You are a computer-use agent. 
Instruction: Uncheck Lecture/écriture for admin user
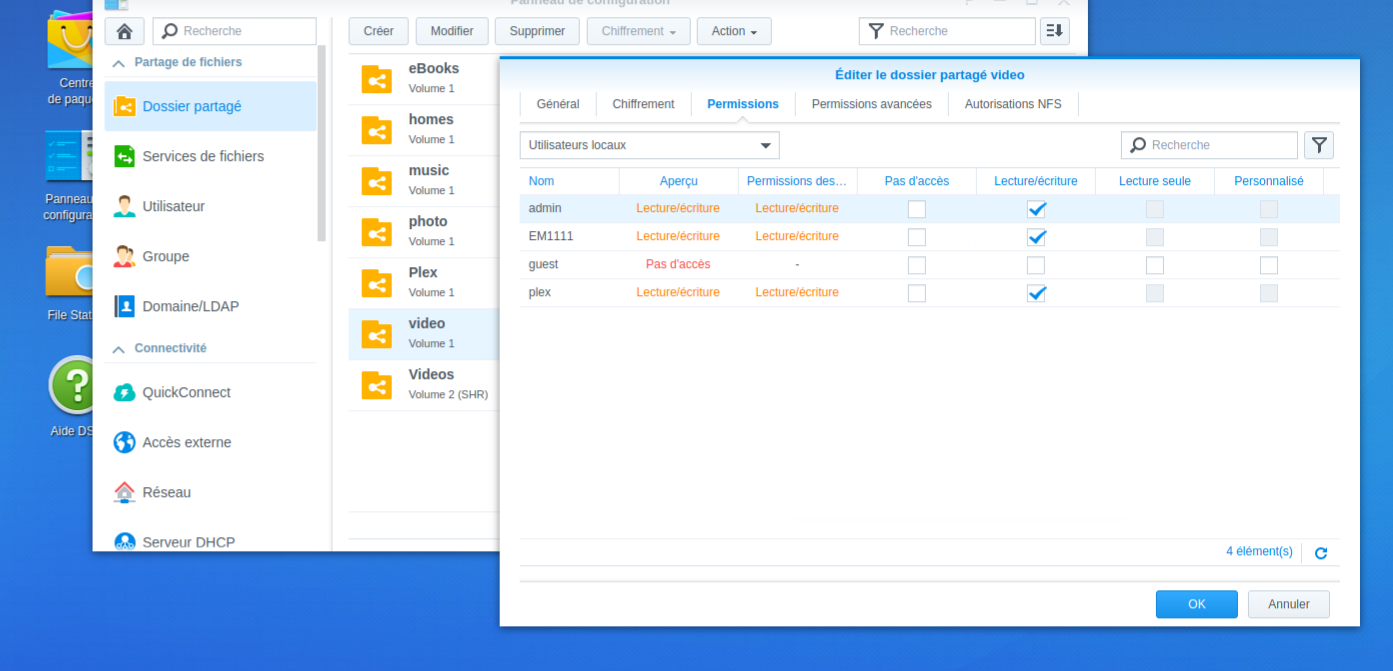coord(1036,209)
